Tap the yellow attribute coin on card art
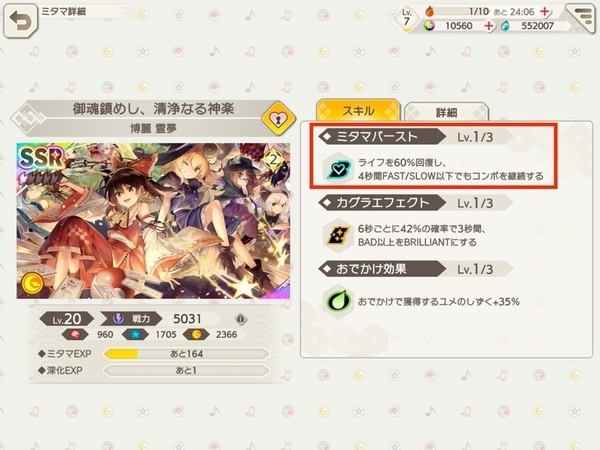The height and width of the screenshot is (450, 600). (32, 283)
